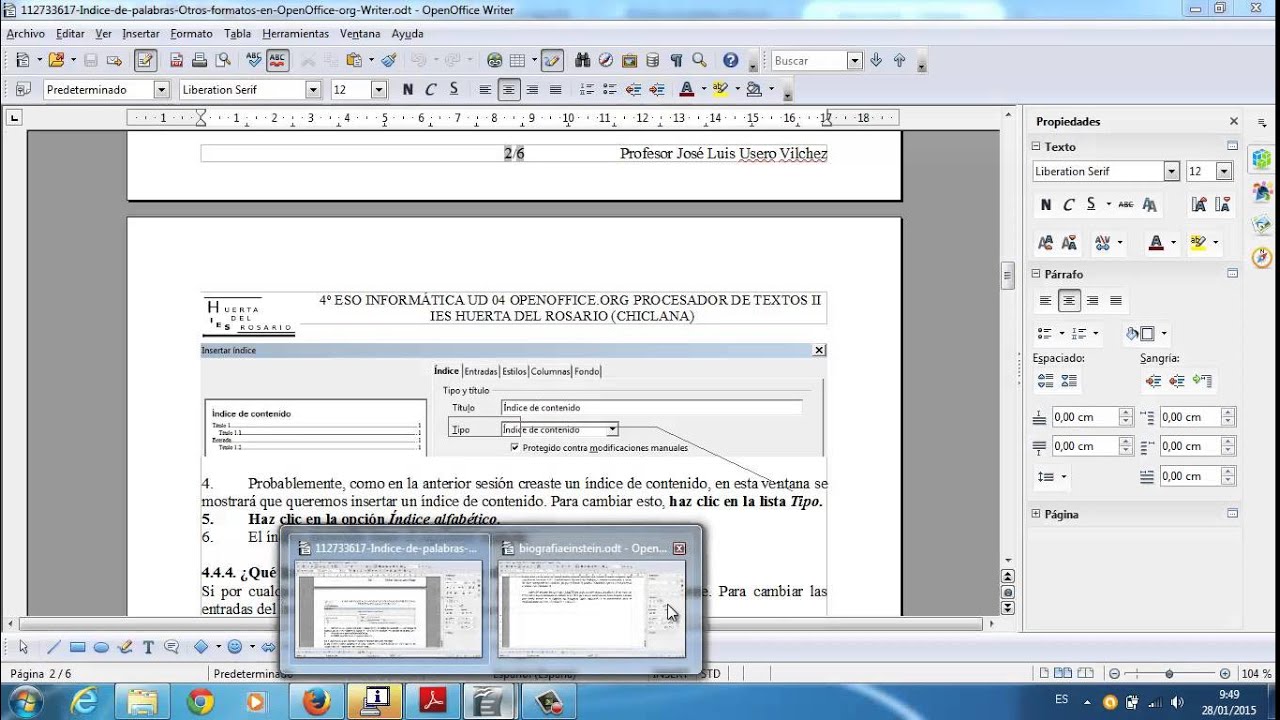Click the Line drawing tool
Screen dimensions: 1280x720
point(54,647)
